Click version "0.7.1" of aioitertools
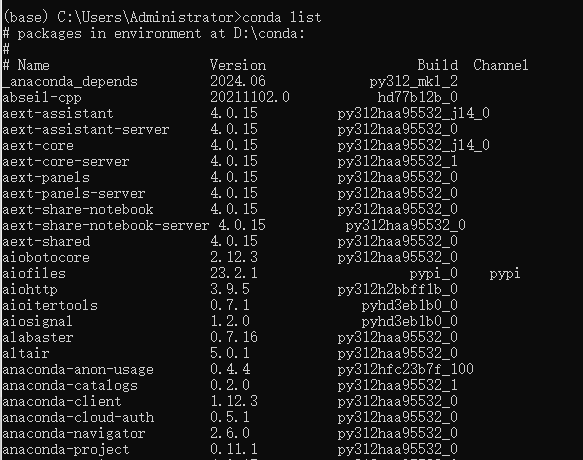Screen dimensions: 583x460 coord(230,305)
